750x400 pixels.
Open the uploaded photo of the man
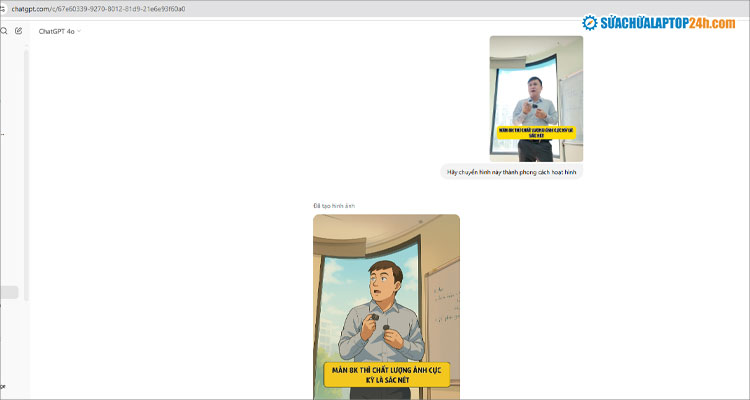pyautogui.click(x=535, y=97)
